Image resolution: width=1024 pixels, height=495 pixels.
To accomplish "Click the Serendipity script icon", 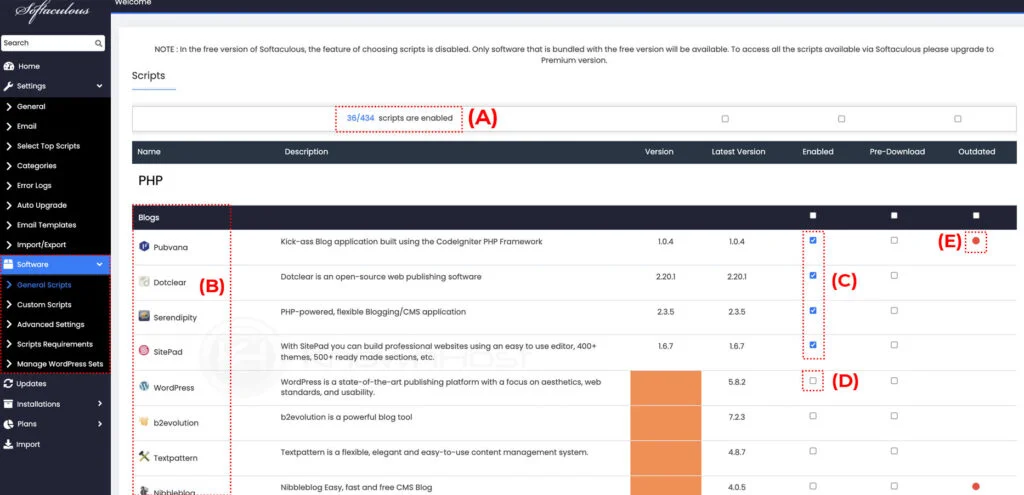I will [x=144, y=317].
